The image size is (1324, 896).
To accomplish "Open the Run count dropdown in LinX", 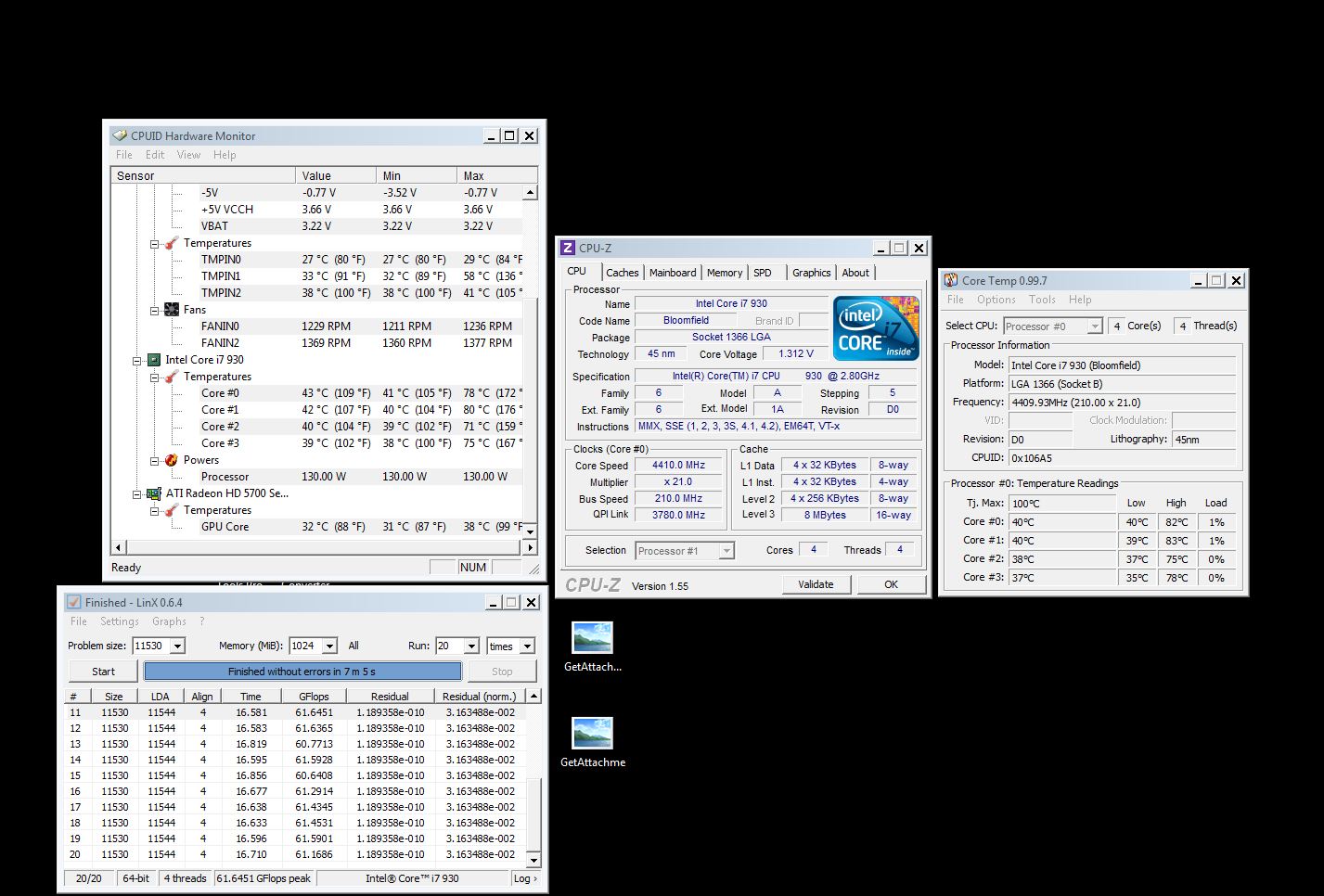I will pyautogui.click(x=471, y=646).
